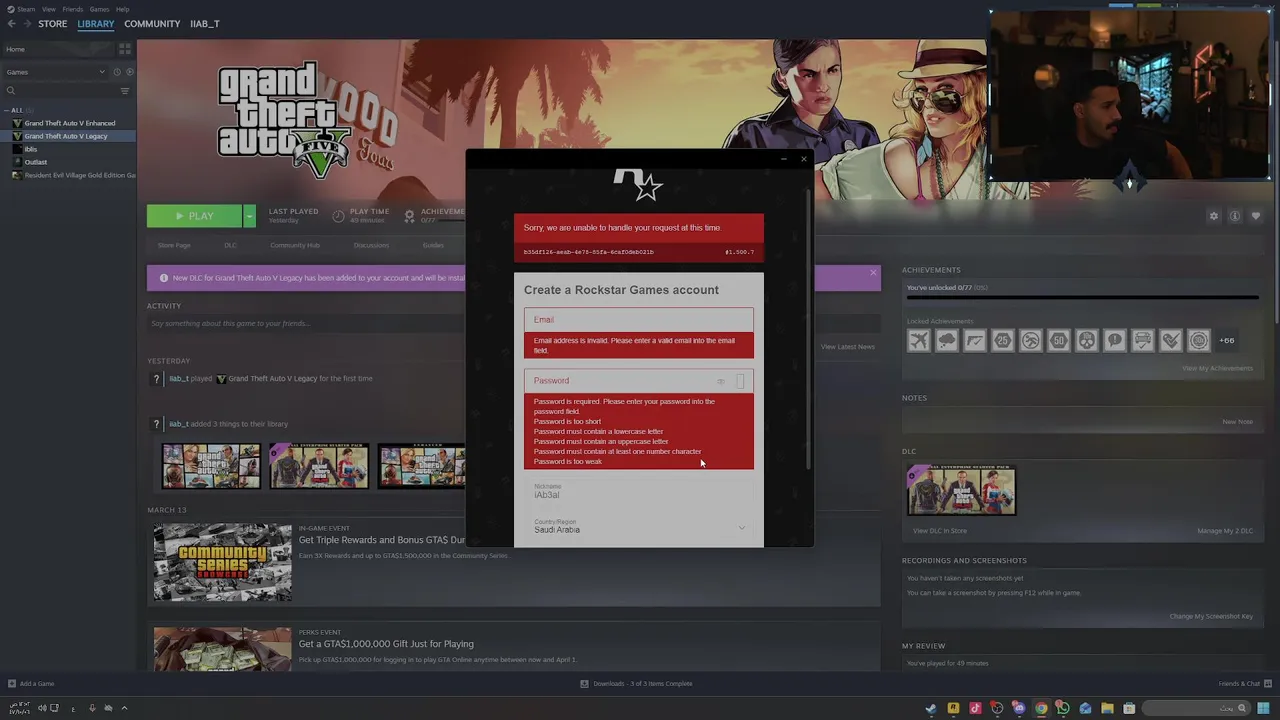1280x720 pixels.
Task: Open Steam icon in Windows taskbar
Action: point(931,708)
